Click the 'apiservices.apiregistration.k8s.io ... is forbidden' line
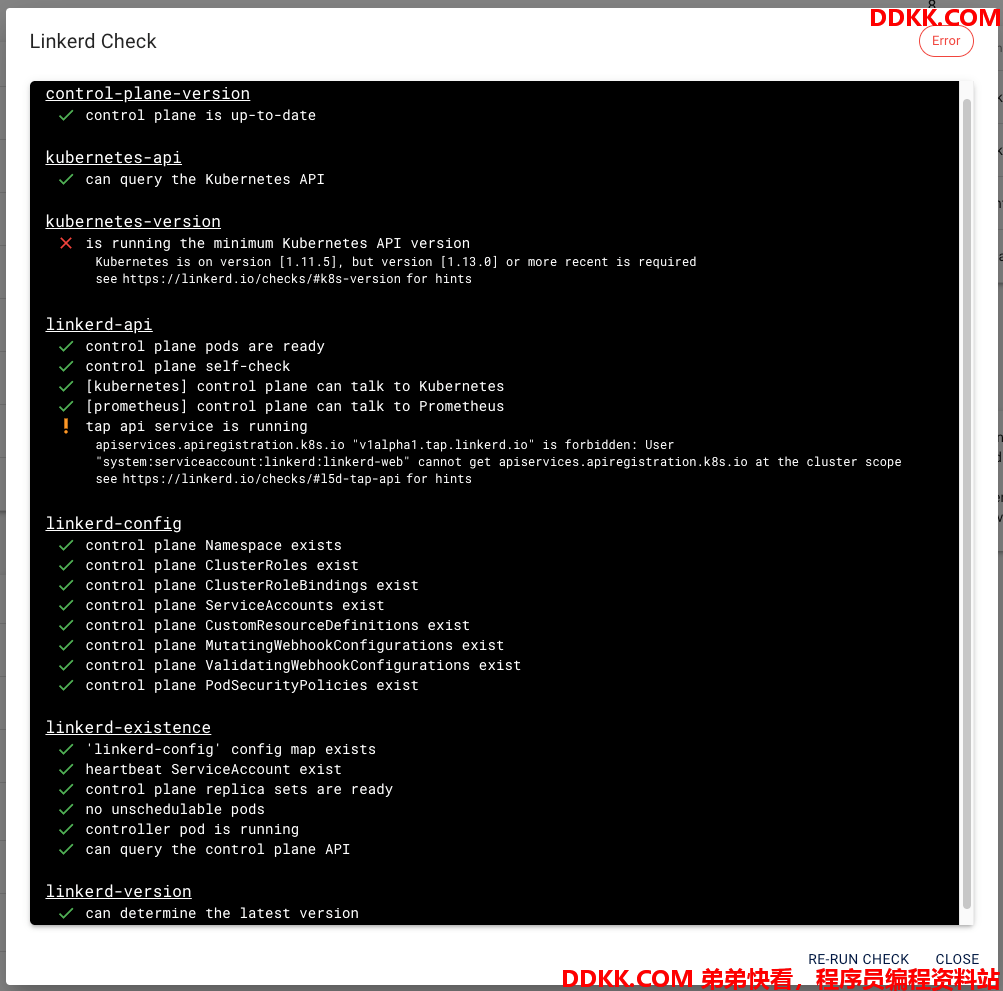 click(384, 445)
